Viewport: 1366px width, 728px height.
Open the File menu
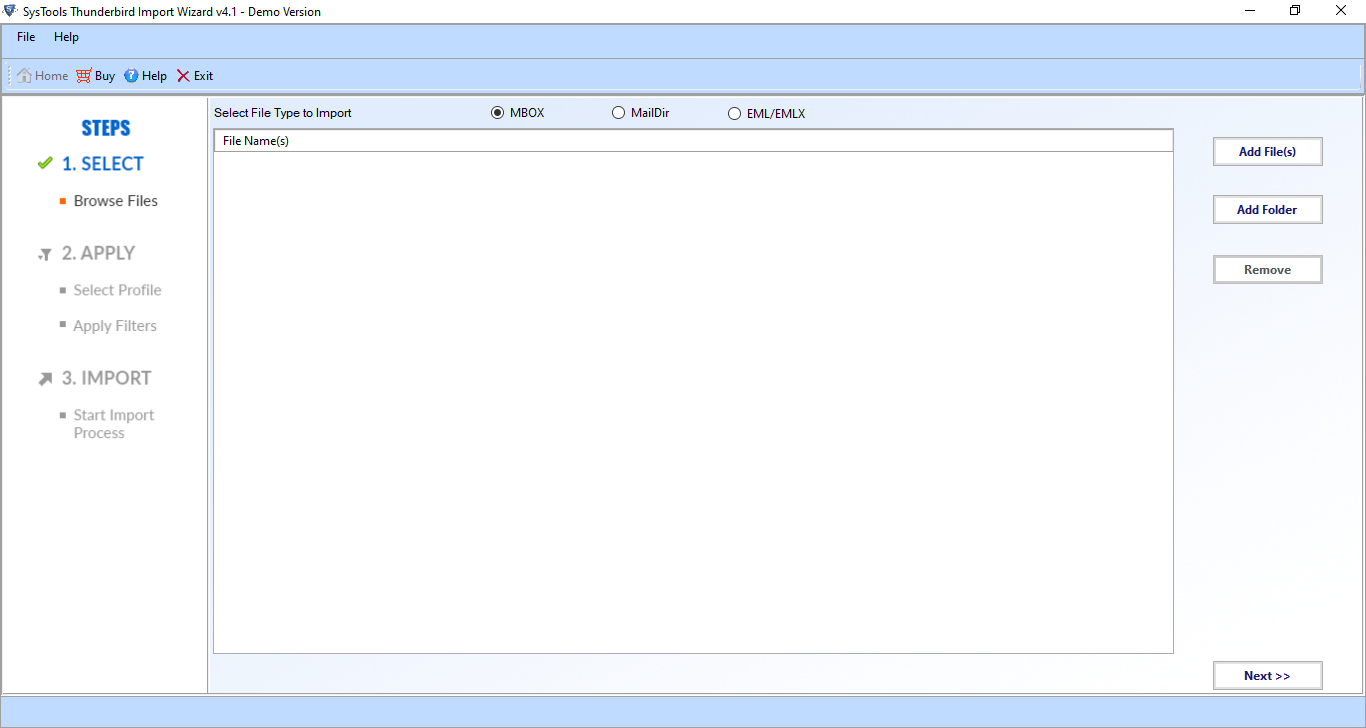point(26,37)
